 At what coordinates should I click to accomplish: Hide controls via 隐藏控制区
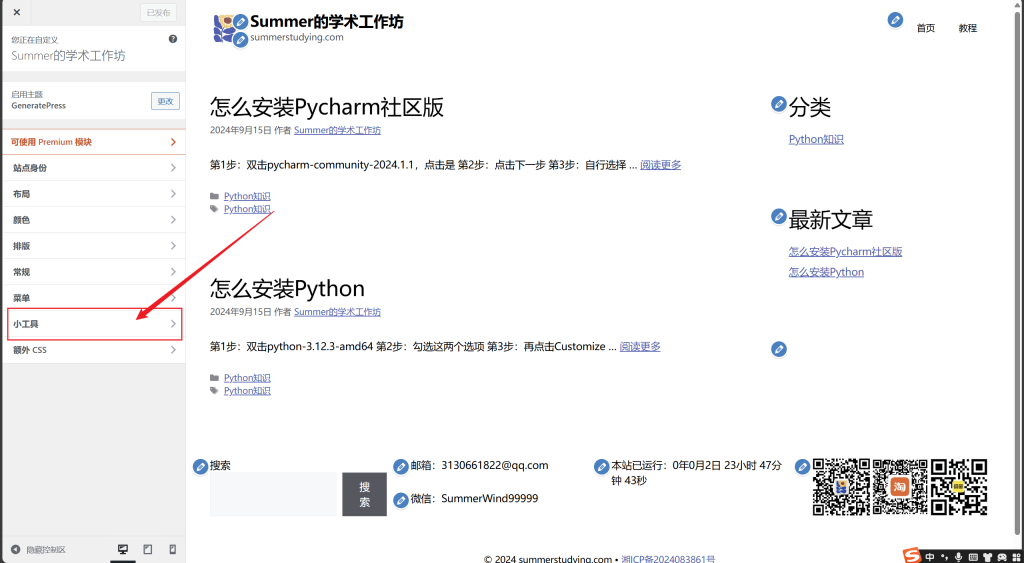tap(39, 550)
